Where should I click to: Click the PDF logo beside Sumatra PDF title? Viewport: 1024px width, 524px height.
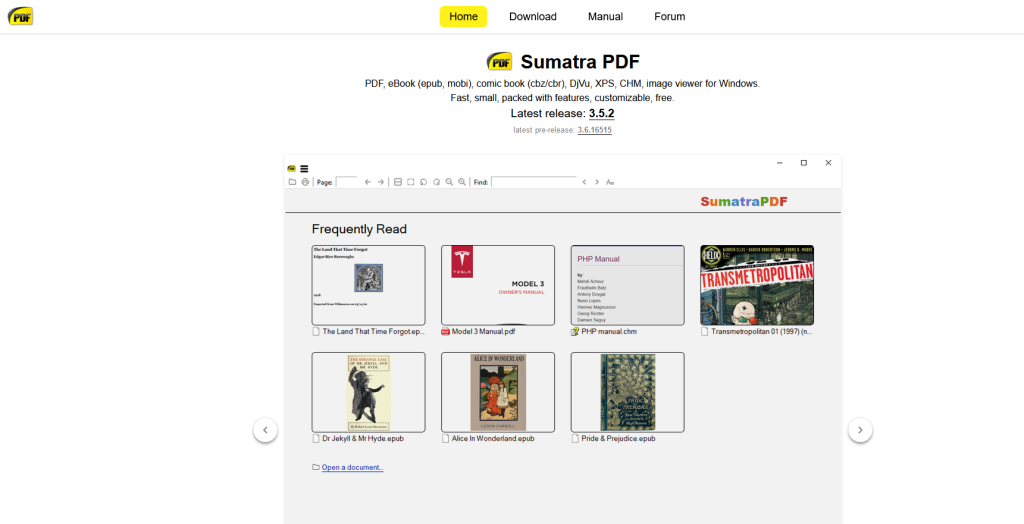pyautogui.click(x=500, y=62)
